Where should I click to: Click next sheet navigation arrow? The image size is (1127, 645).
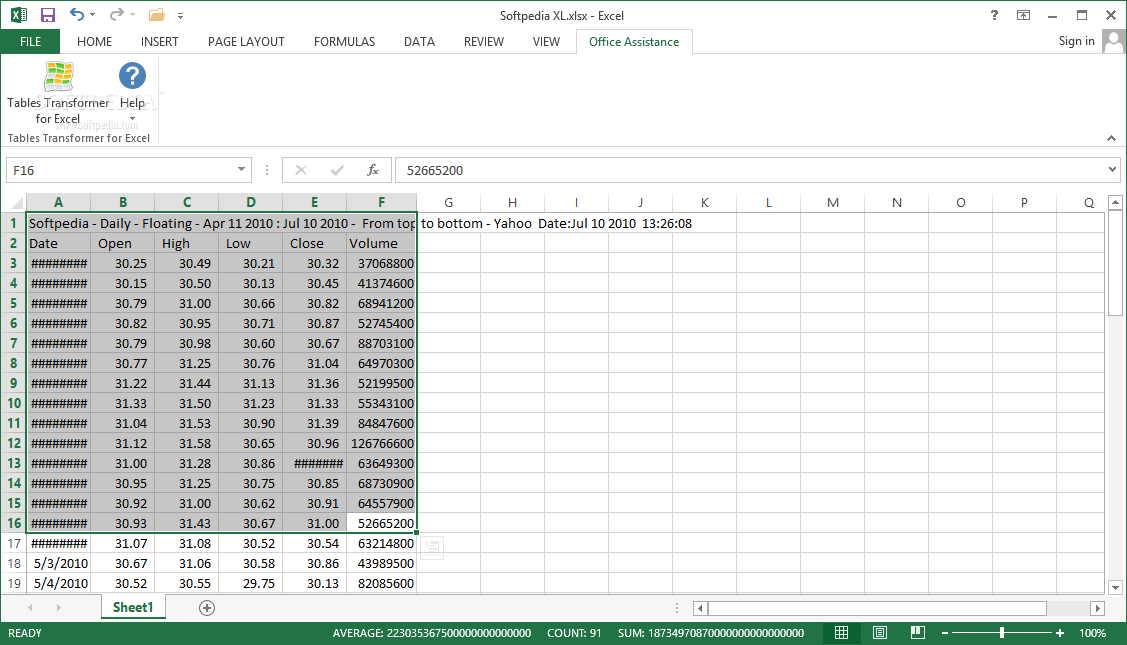click(x=58, y=608)
